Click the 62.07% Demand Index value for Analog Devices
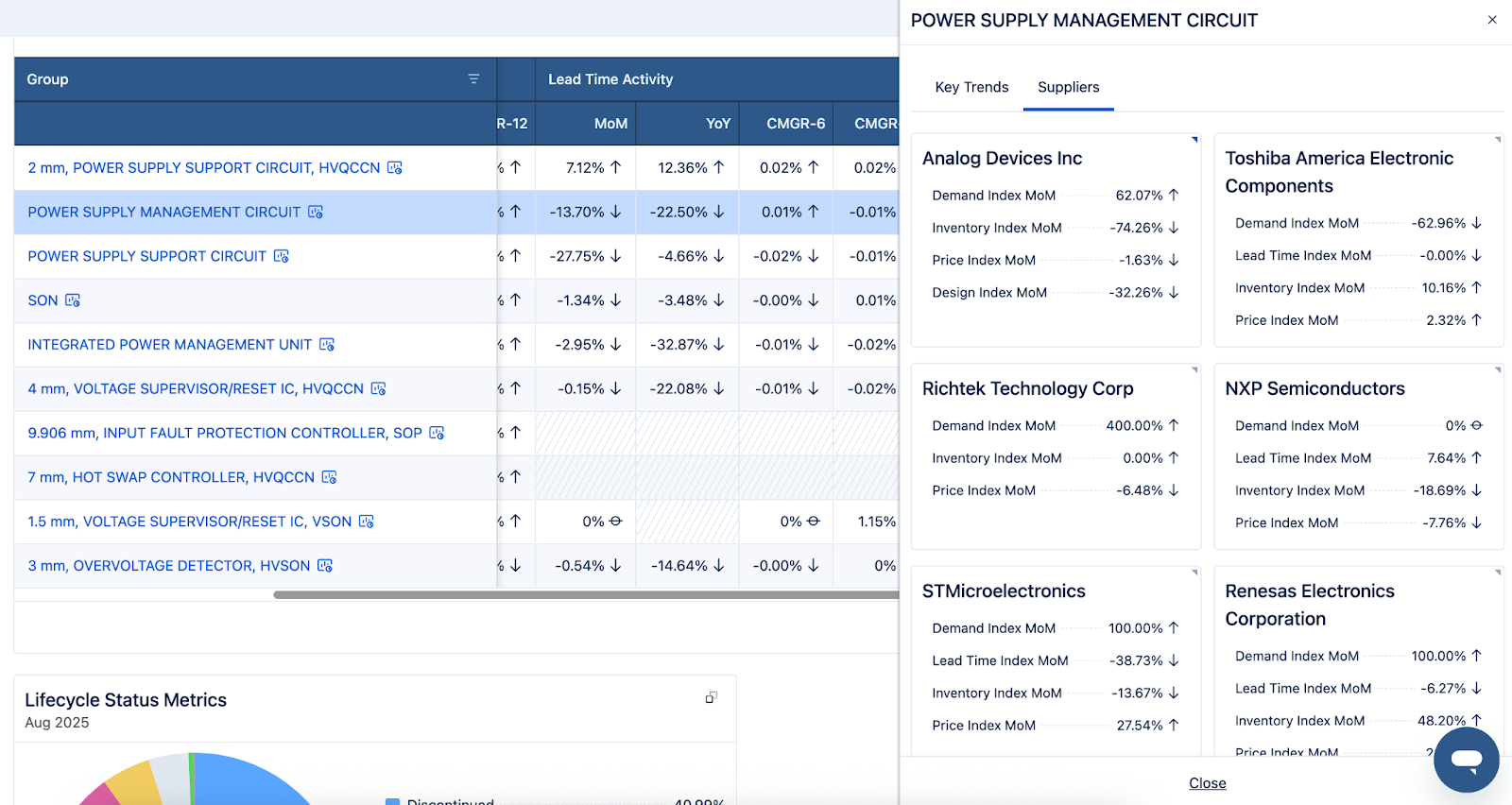The width and height of the screenshot is (1512, 805). tap(1140, 196)
